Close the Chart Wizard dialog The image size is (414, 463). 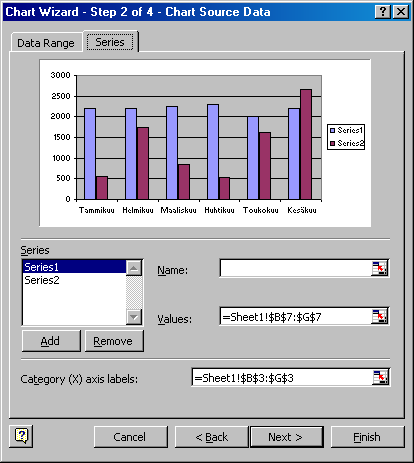(401, 12)
